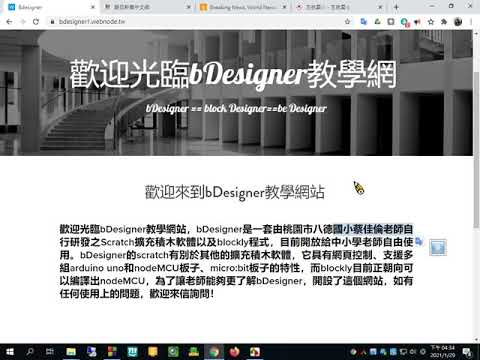480x360 pixels.
Task: Click the browser forward arrow
Action: point(23,22)
